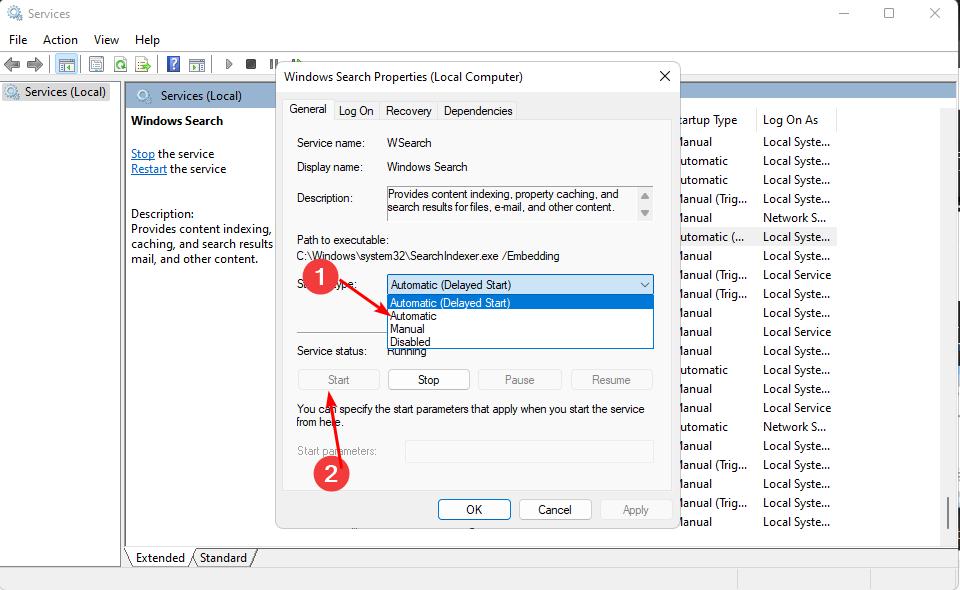Toggle the Show/Hide Console Tree toolbar icon
960x590 pixels.
(66, 64)
